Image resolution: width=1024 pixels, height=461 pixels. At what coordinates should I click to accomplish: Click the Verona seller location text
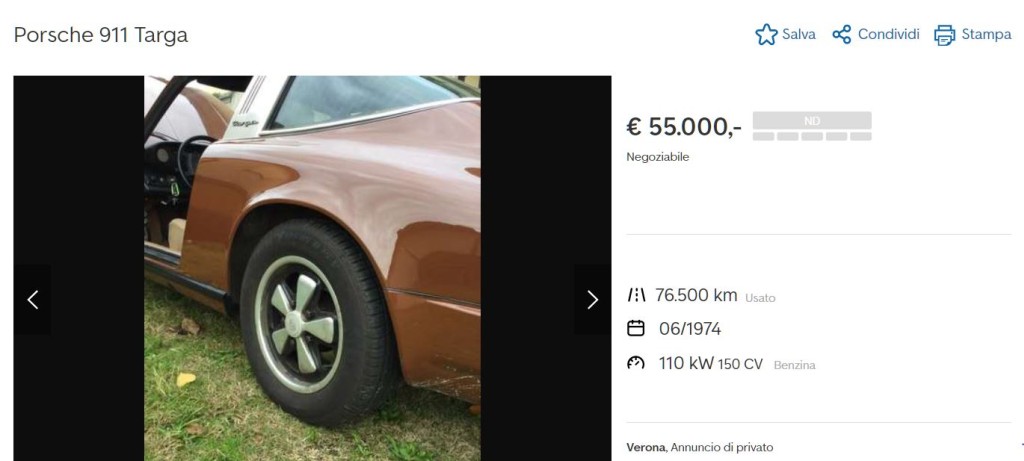[647, 448]
